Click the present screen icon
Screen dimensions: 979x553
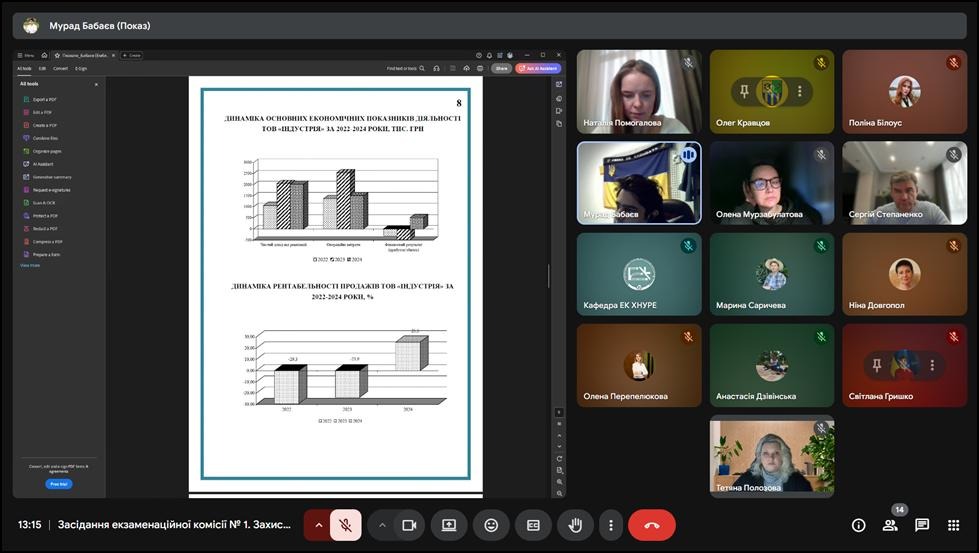click(449, 525)
